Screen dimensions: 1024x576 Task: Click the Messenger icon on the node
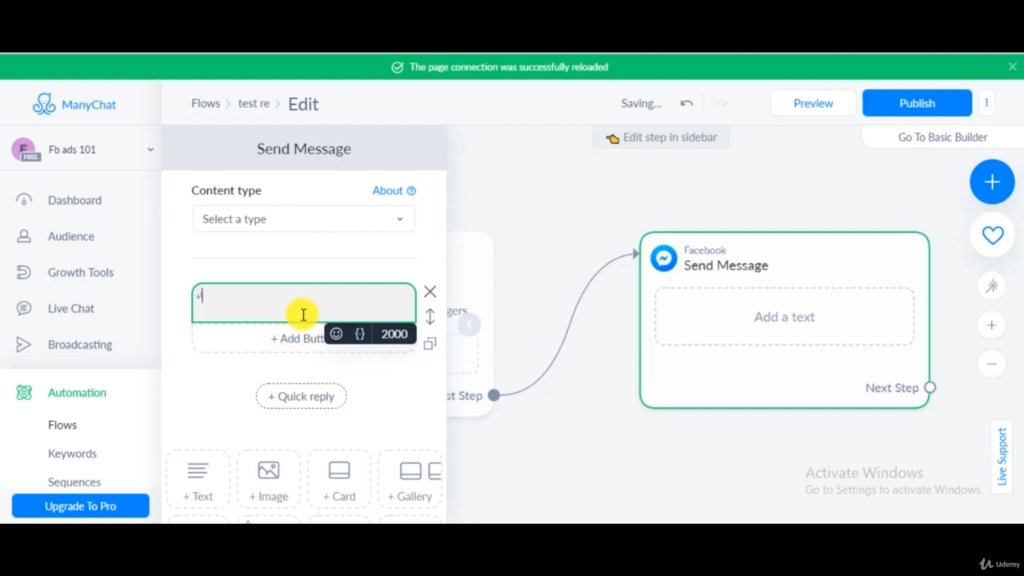[x=664, y=258]
